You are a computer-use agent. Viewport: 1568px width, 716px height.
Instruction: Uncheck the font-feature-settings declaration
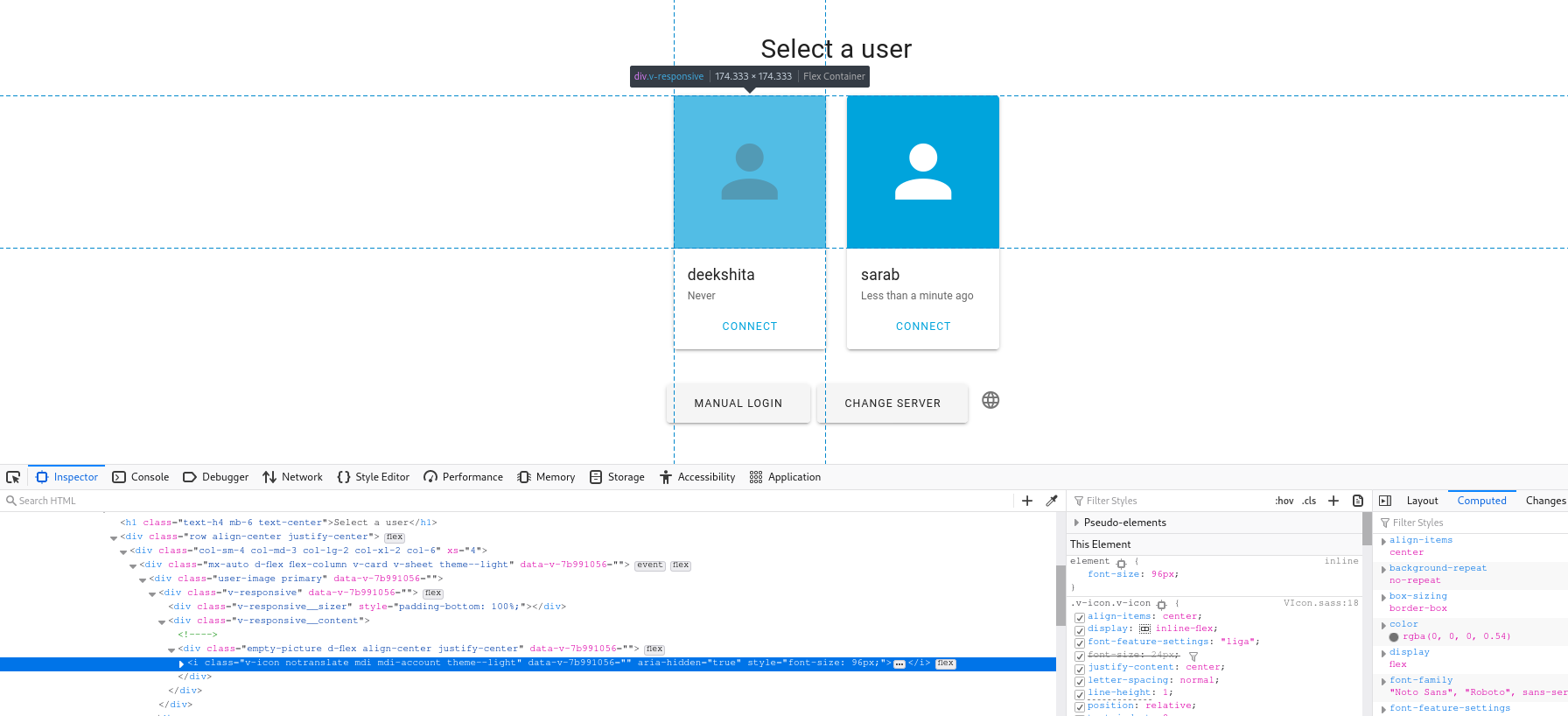1080,643
